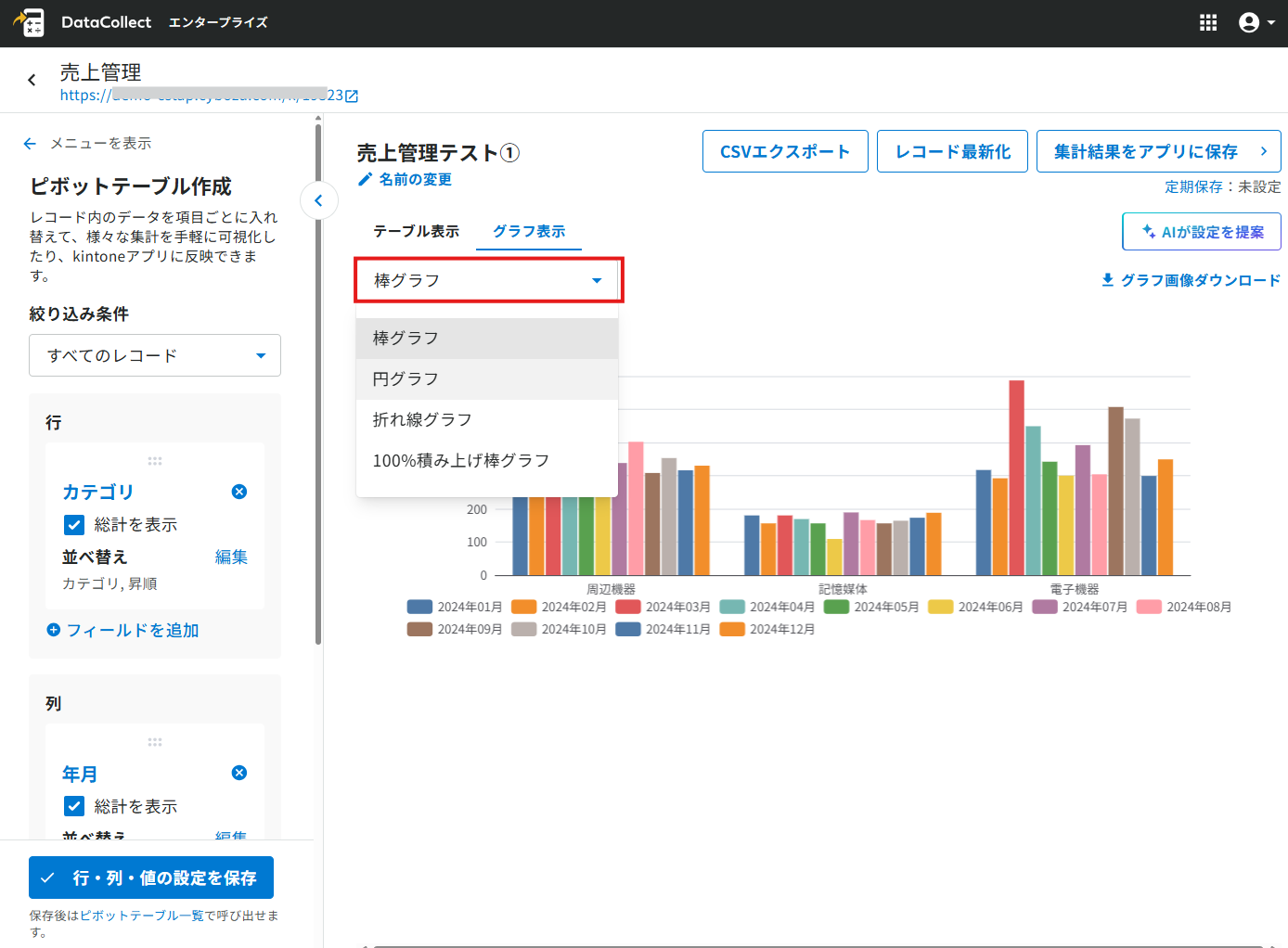Remove the カテゴリ field with X icon
The width and height of the screenshot is (1288, 948).
(x=239, y=492)
